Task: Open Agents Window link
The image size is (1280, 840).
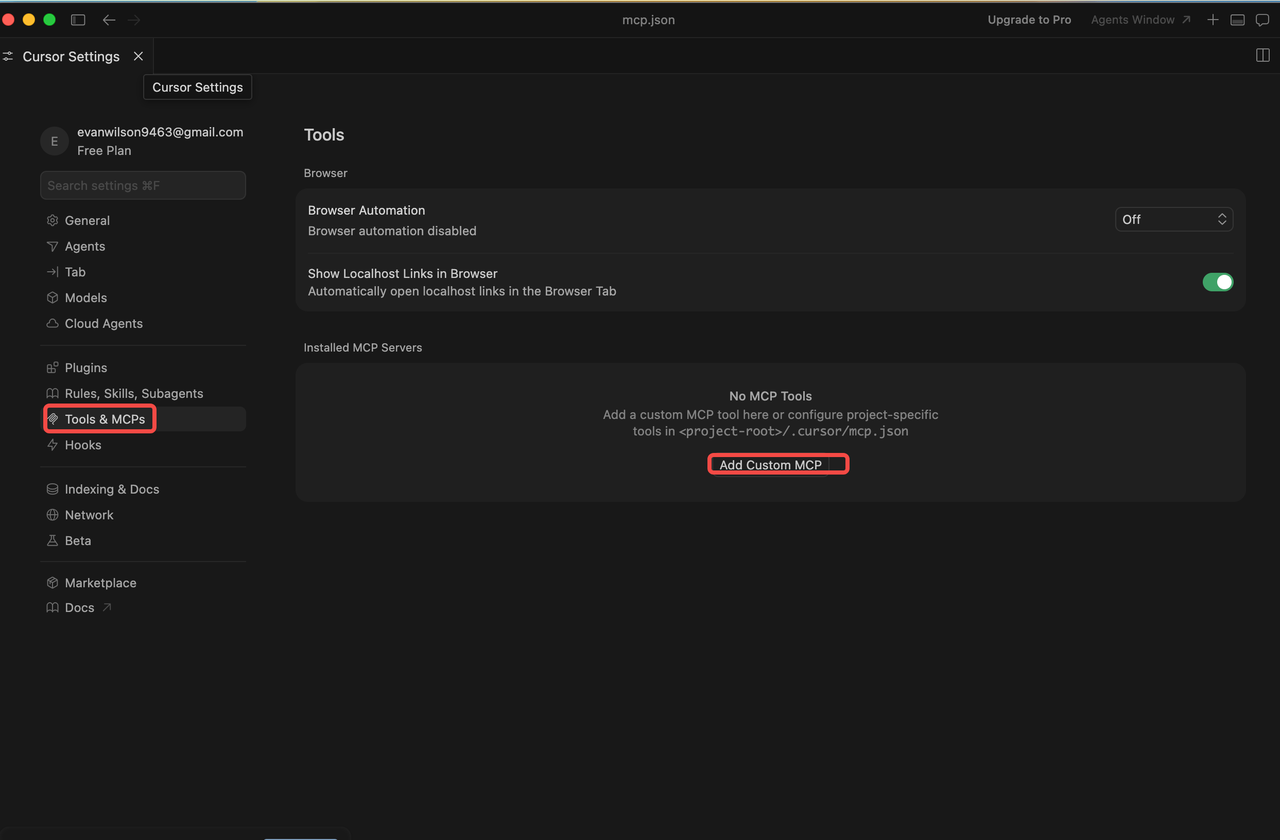Action: point(1141,20)
